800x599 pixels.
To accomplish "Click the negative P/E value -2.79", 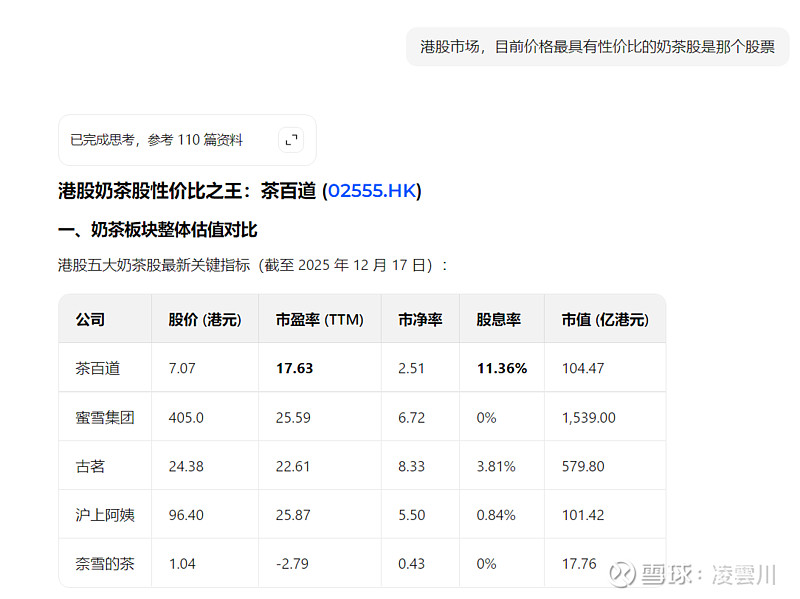I will 292,564.
